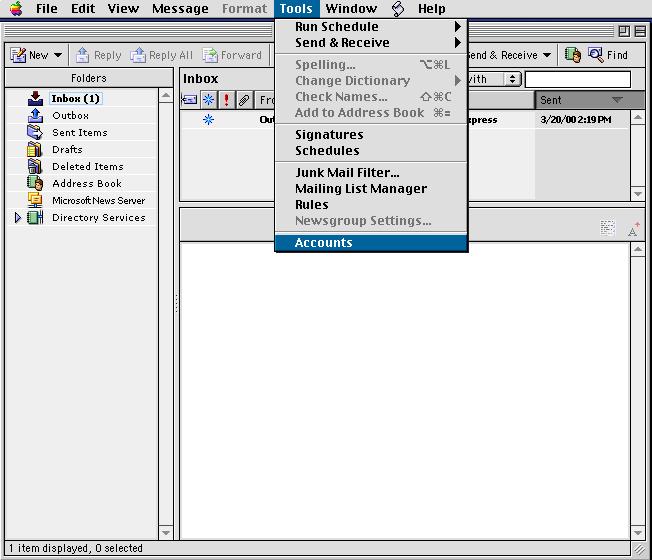Select the Inbox folder icon
652x560 pixels.
(35, 99)
